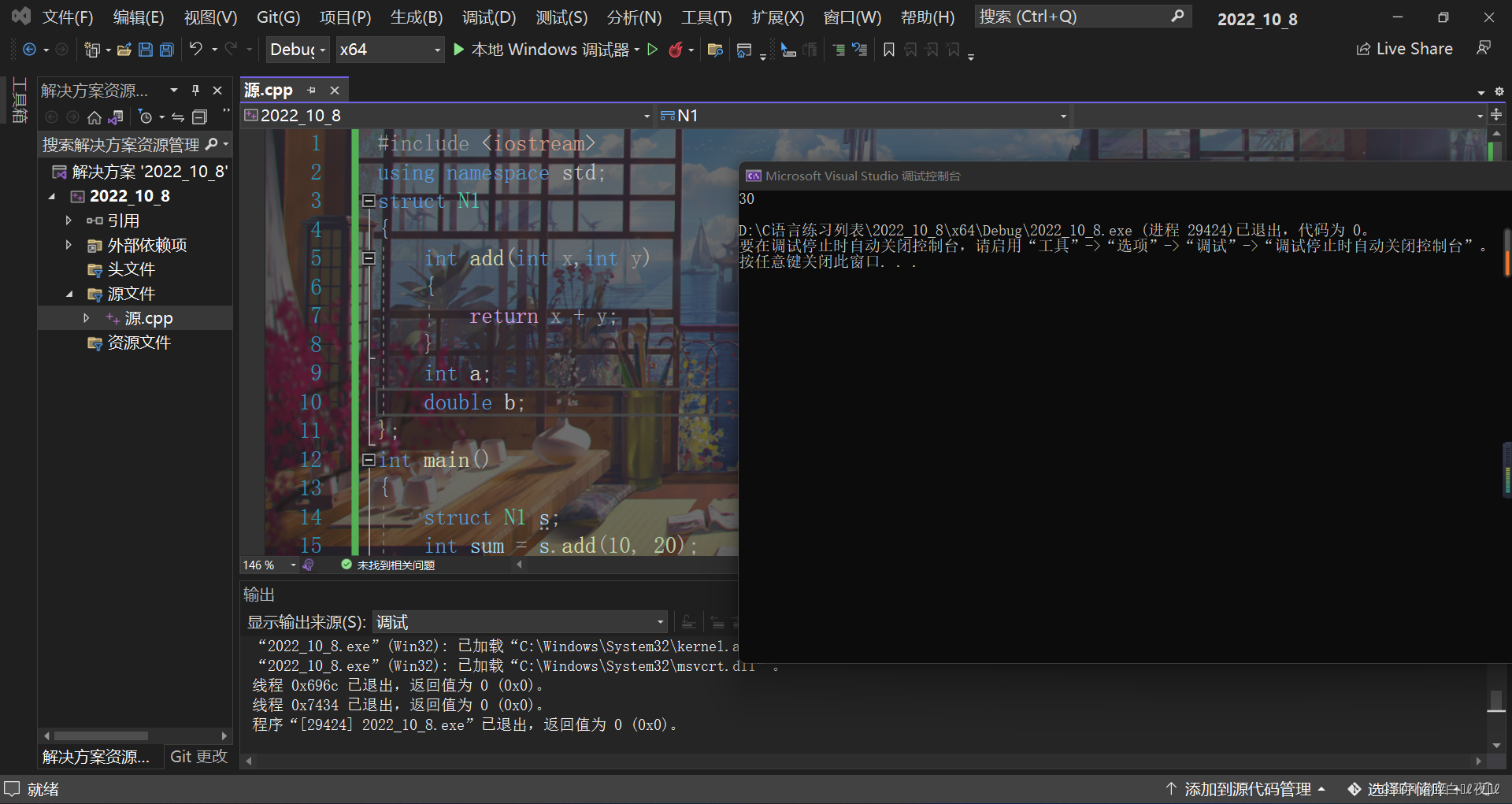This screenshot has height=804, width=1512.
Task: Open the 2022_10_8 scope dropdown in editor
Action: [447, 116]
